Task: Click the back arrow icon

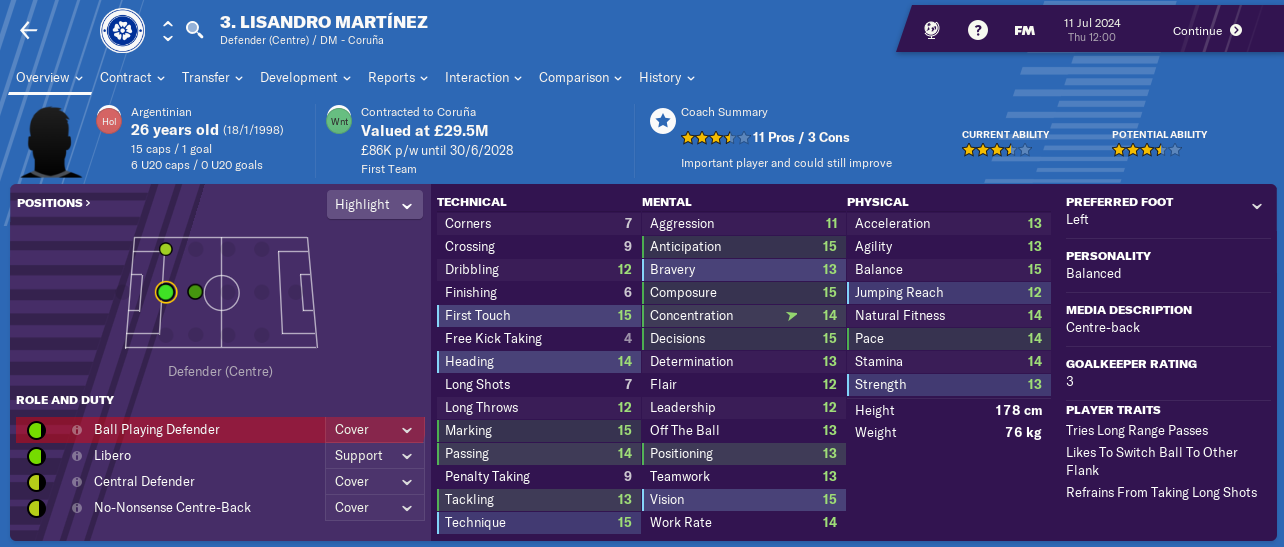Action: click(28, 30)
